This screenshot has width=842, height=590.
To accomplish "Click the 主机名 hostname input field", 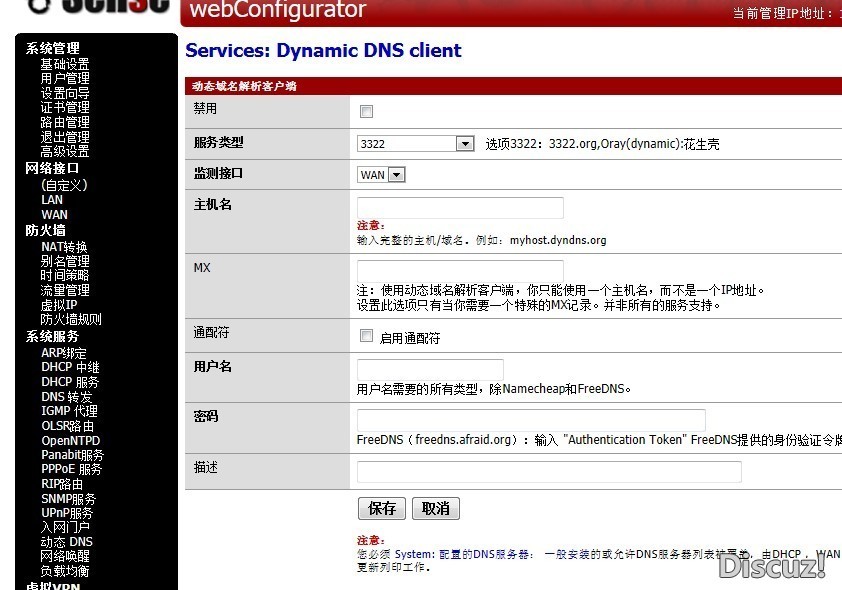I will 460,208.
